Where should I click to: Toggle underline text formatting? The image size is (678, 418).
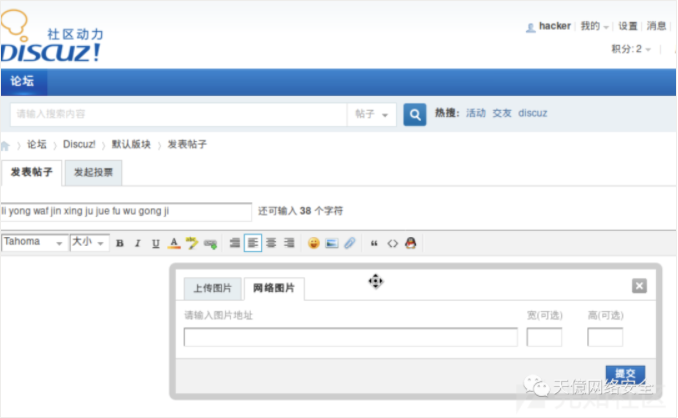pos(155,243)
